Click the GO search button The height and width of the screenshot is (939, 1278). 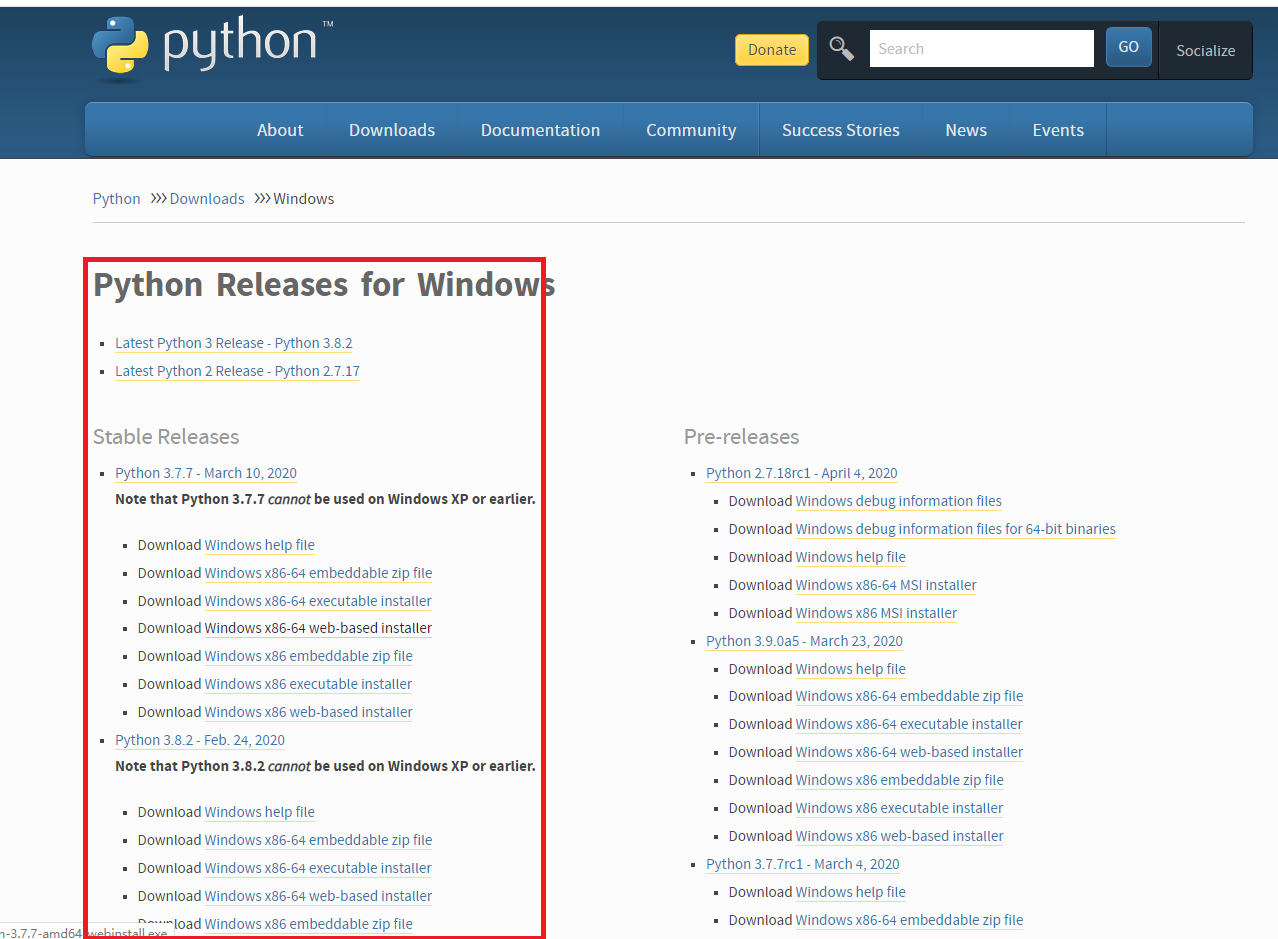point(1128,47)
